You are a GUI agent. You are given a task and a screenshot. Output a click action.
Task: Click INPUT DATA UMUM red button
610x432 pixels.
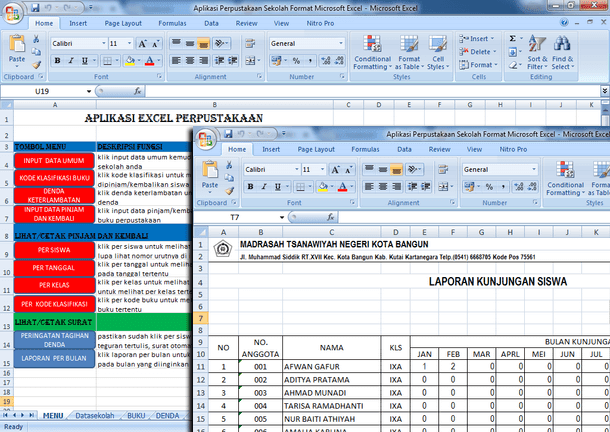[x=54, y=161]
